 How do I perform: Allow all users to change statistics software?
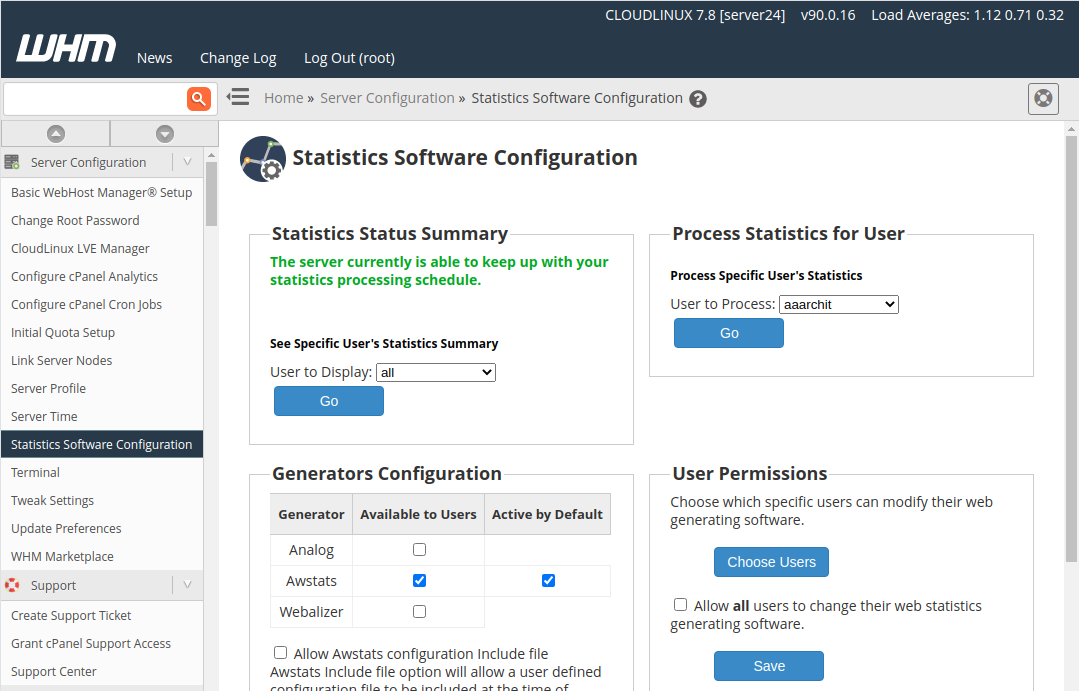(x=680, y=604)
